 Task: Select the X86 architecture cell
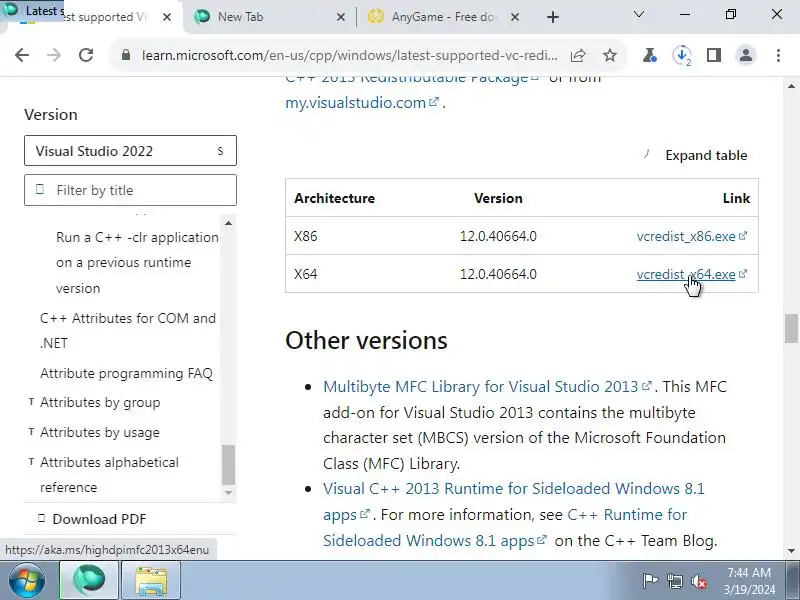pos(306,236)
